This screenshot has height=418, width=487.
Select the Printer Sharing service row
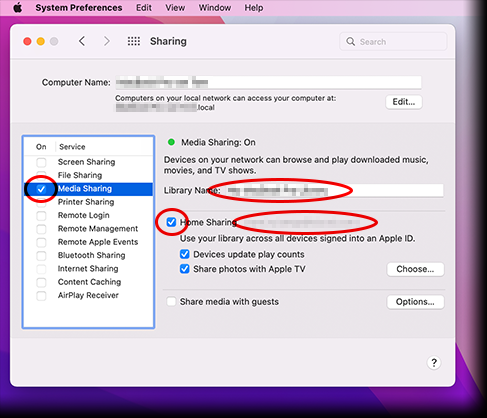tap(88, 202)
